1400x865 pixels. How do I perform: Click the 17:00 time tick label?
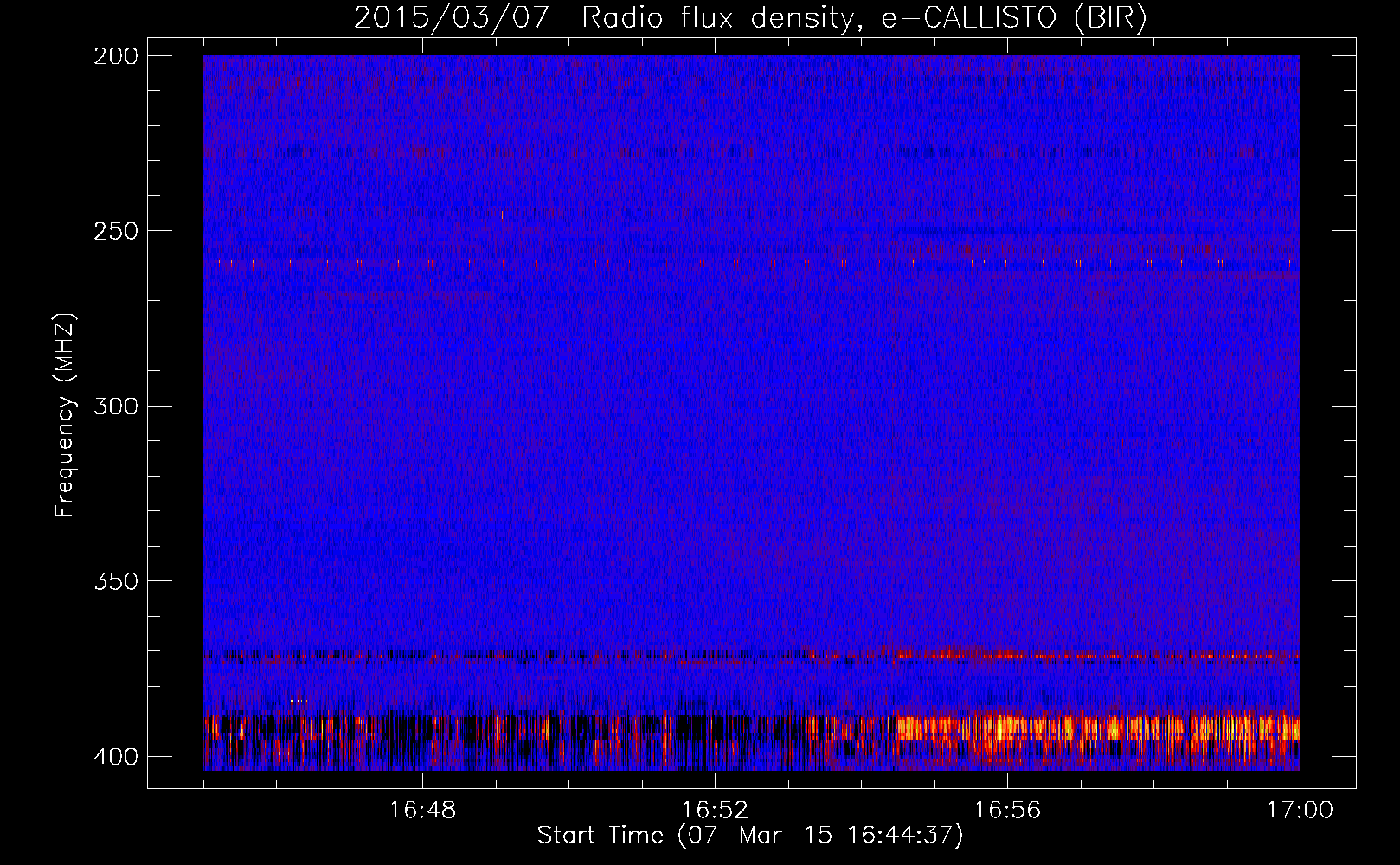pos(1300,810)
